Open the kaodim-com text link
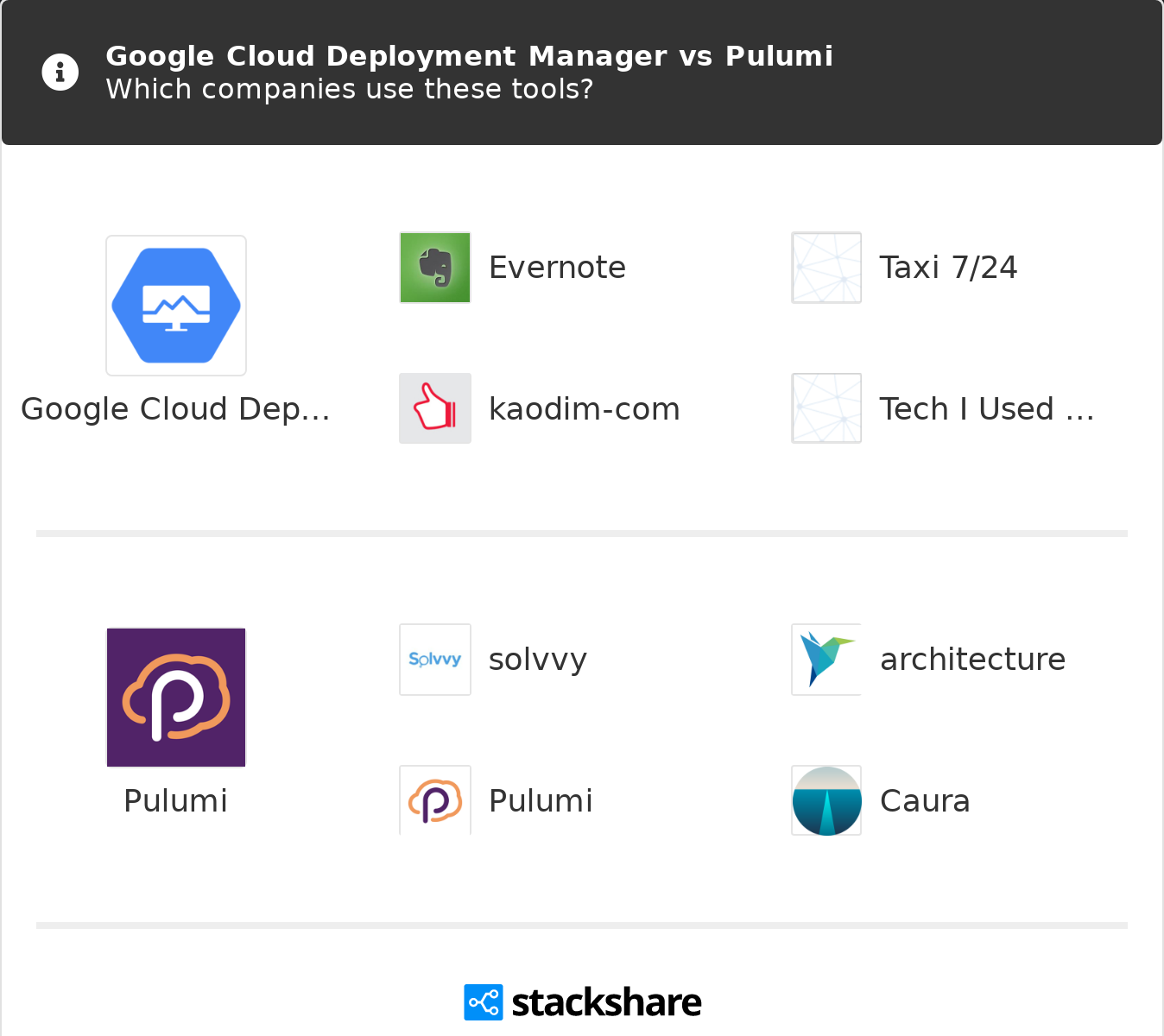Screen dimensions: 1164x1036 pyautogui.click(x=584, y=409)
